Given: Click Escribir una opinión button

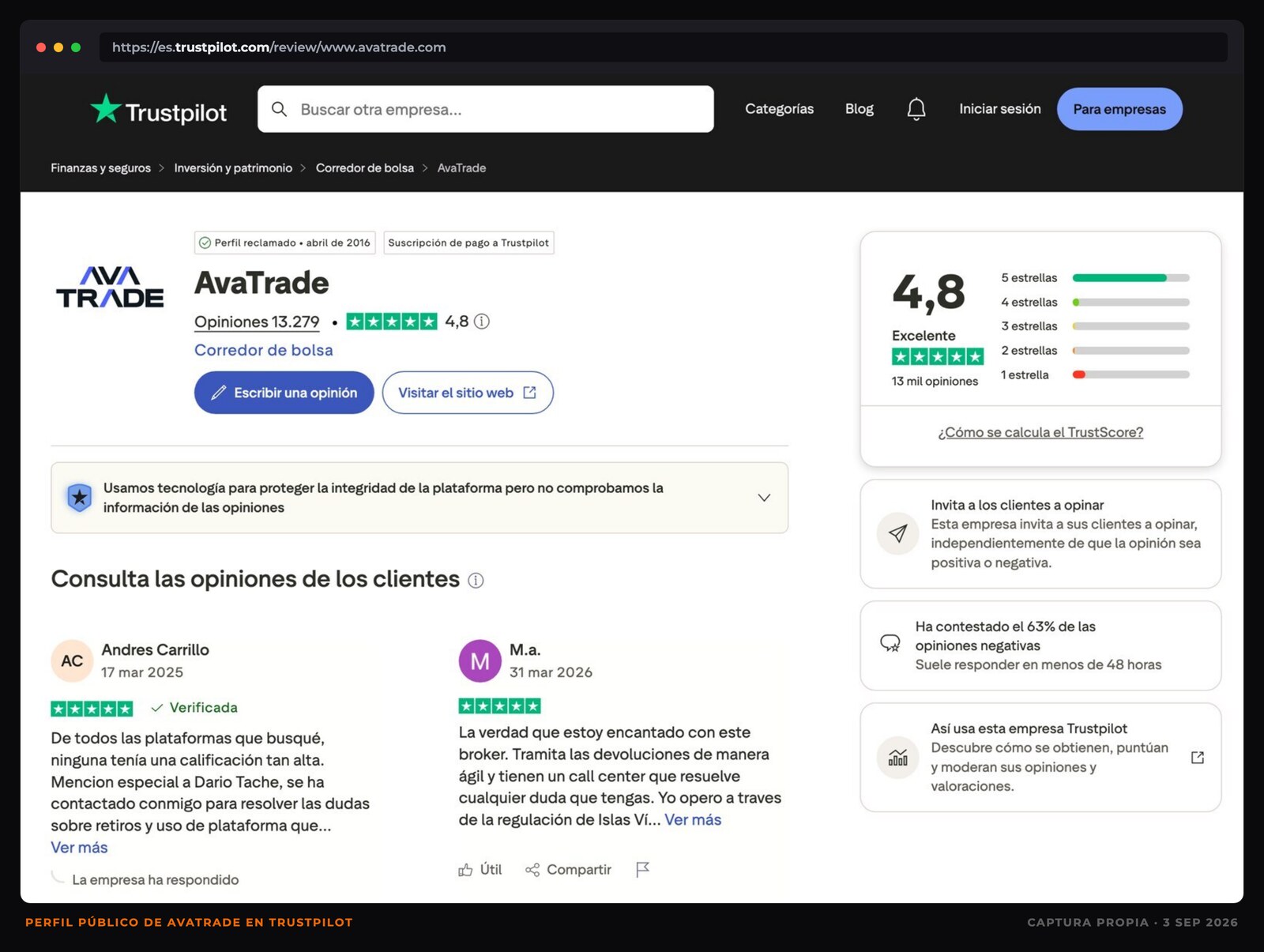Looking at the screenshot, I should tap(284, 393).
